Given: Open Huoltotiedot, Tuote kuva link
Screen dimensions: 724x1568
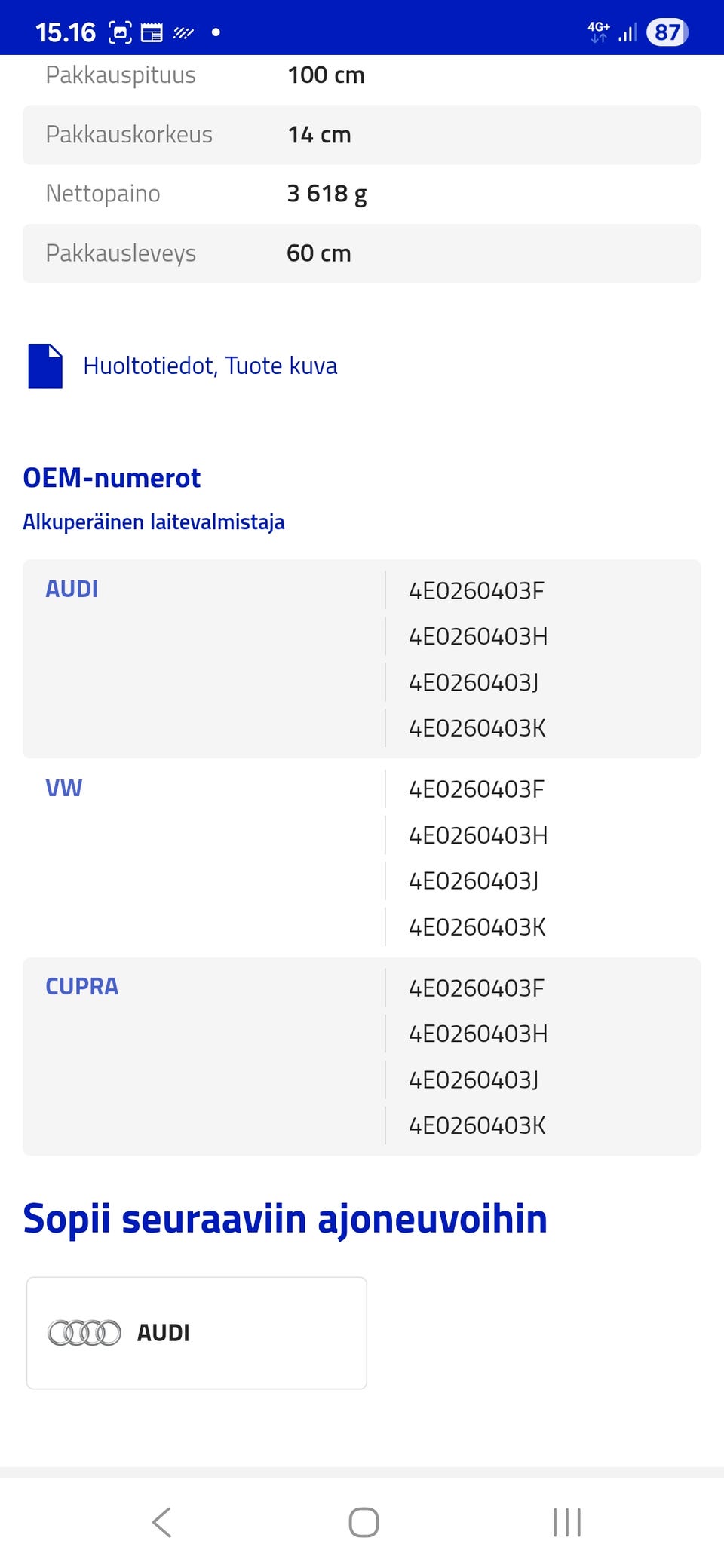Looking at the screenshot, I should point(210,366).
